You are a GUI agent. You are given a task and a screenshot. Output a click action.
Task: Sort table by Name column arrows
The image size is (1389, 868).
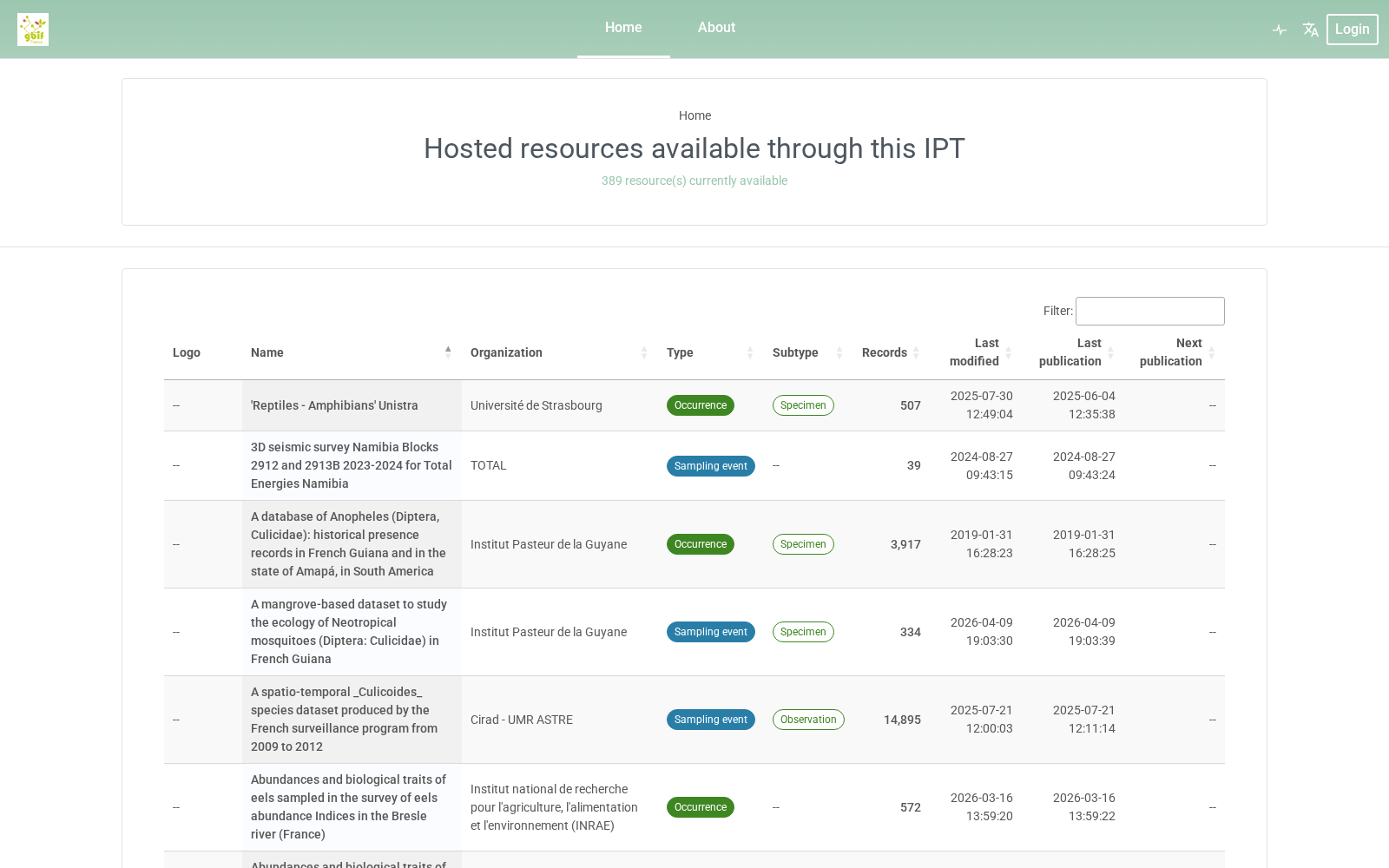pyautogui.click(x=448, y=352)
